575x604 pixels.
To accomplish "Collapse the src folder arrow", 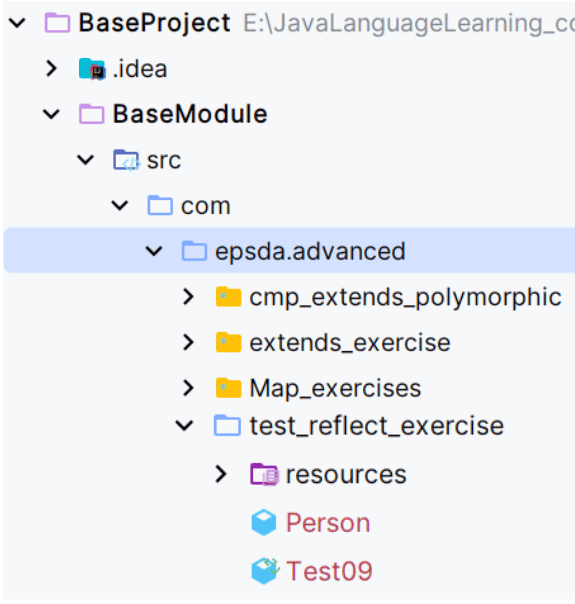I will pos(85,160).
